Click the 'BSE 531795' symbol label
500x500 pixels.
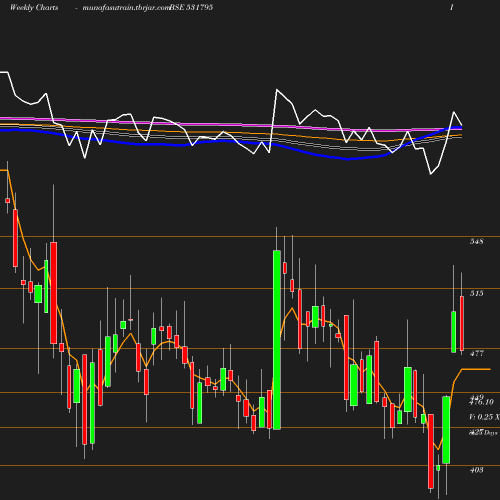tap(191, 7)
